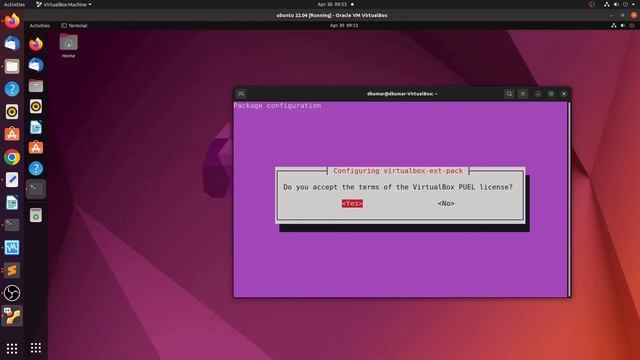Viewport: 640px width, 360px height.
Task: Open Rhythmbox in the guest VM dock
Action: tap(36, 107)
